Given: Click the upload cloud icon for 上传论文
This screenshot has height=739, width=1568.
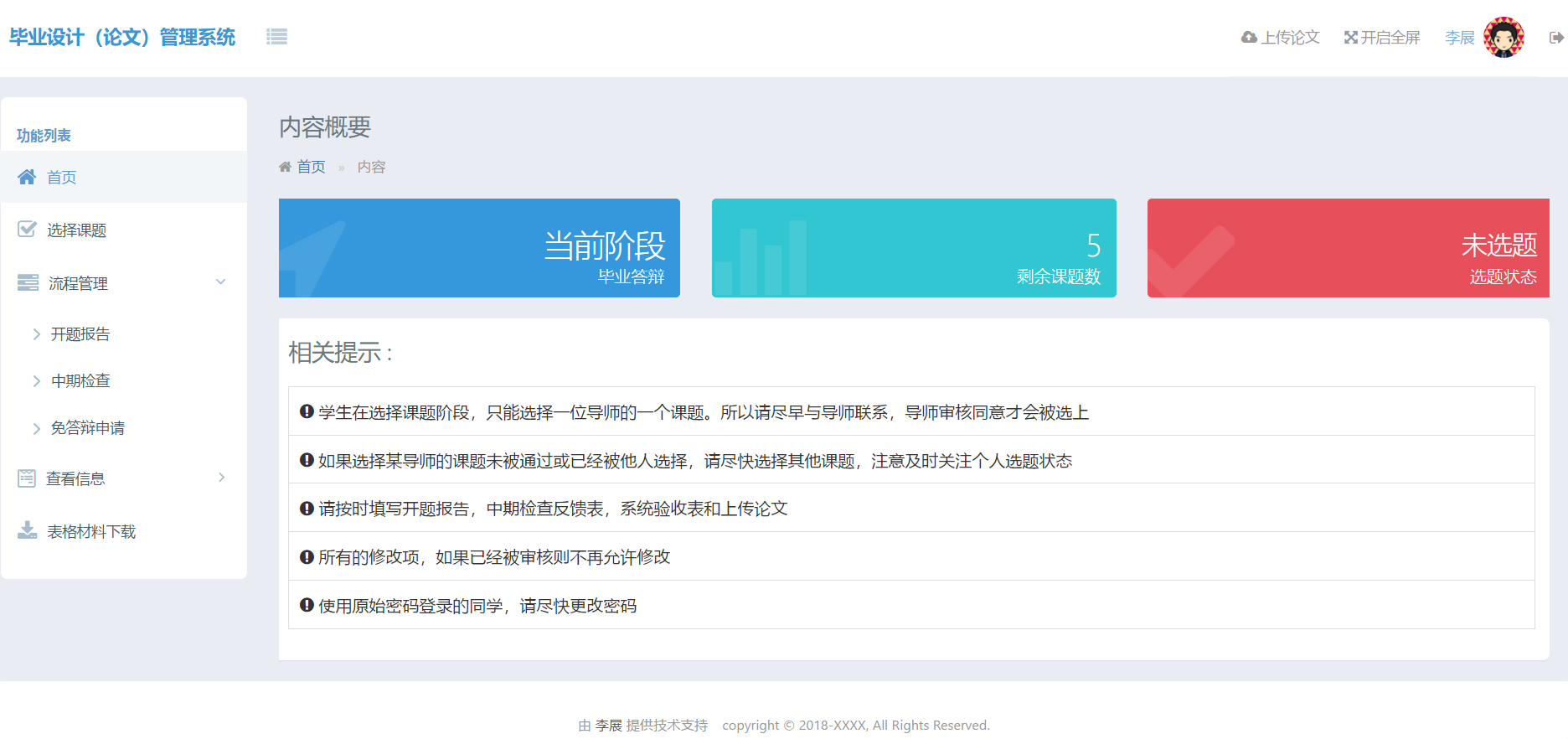Looking at the screenshot, I should tap(1249, 38).
